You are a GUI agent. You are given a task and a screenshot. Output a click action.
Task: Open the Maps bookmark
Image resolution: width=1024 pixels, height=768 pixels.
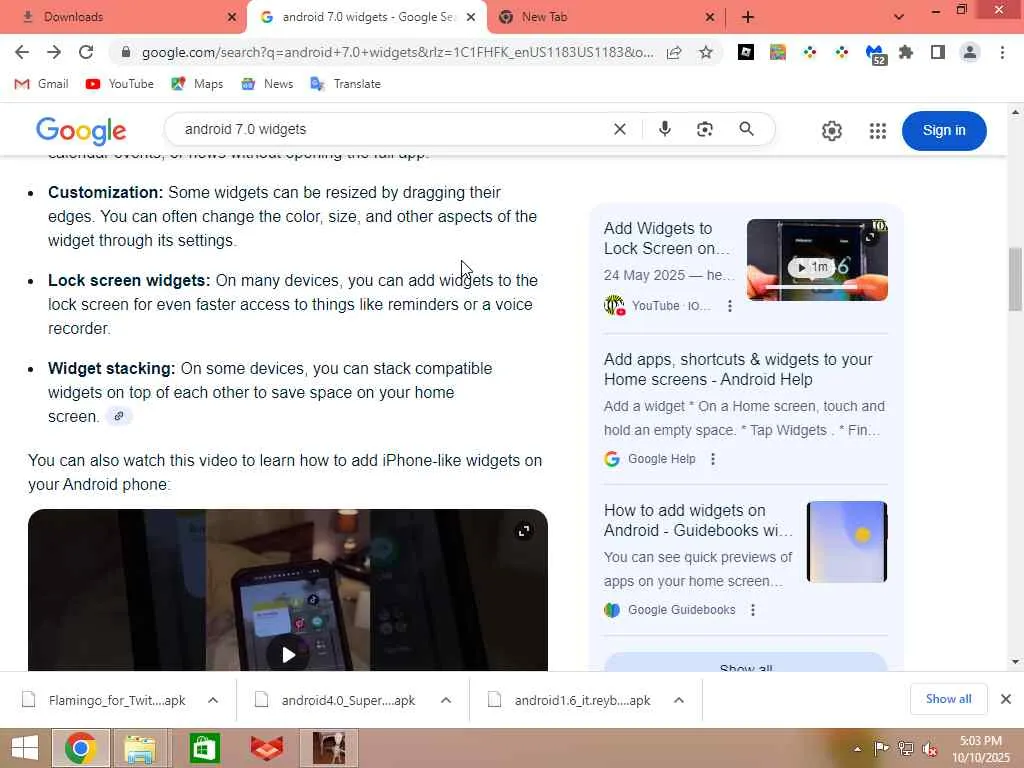(x=197, y=84)
